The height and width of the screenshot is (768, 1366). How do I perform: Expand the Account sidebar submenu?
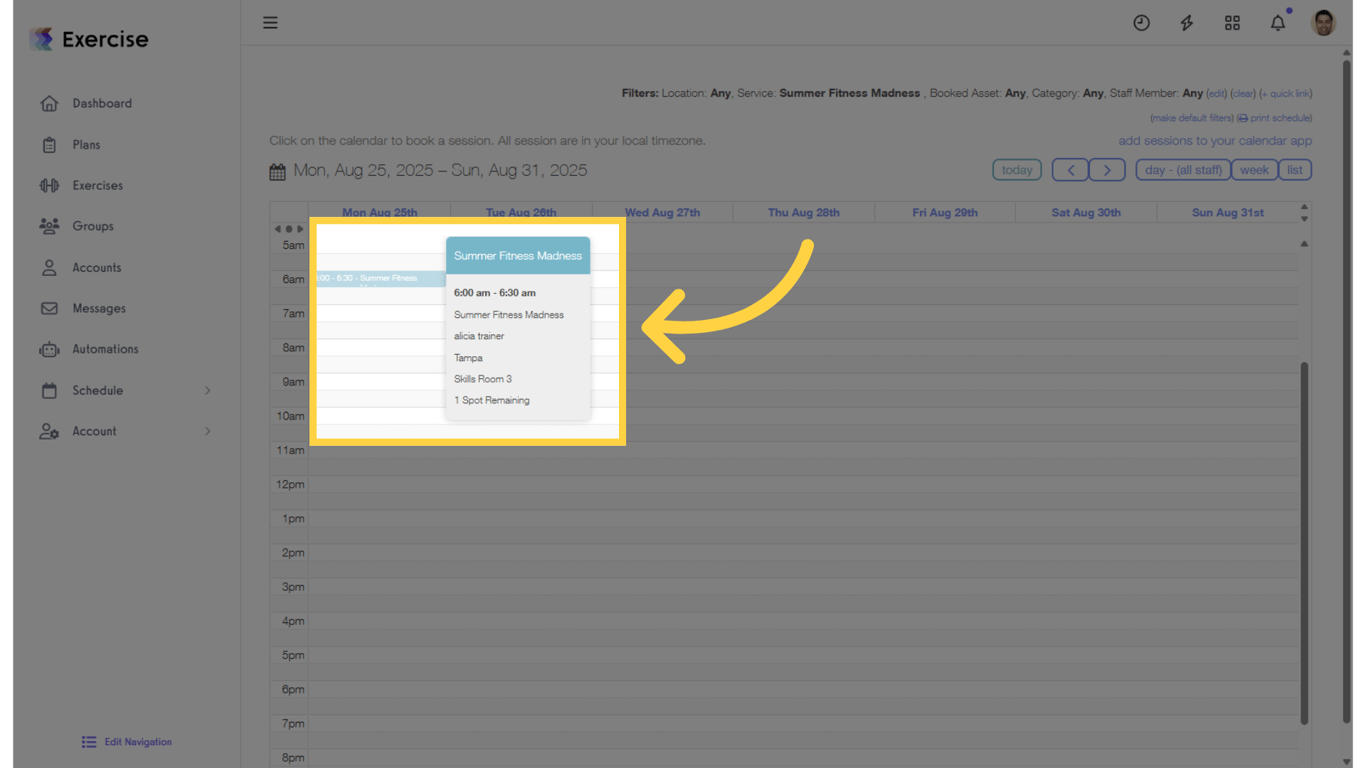207,432
